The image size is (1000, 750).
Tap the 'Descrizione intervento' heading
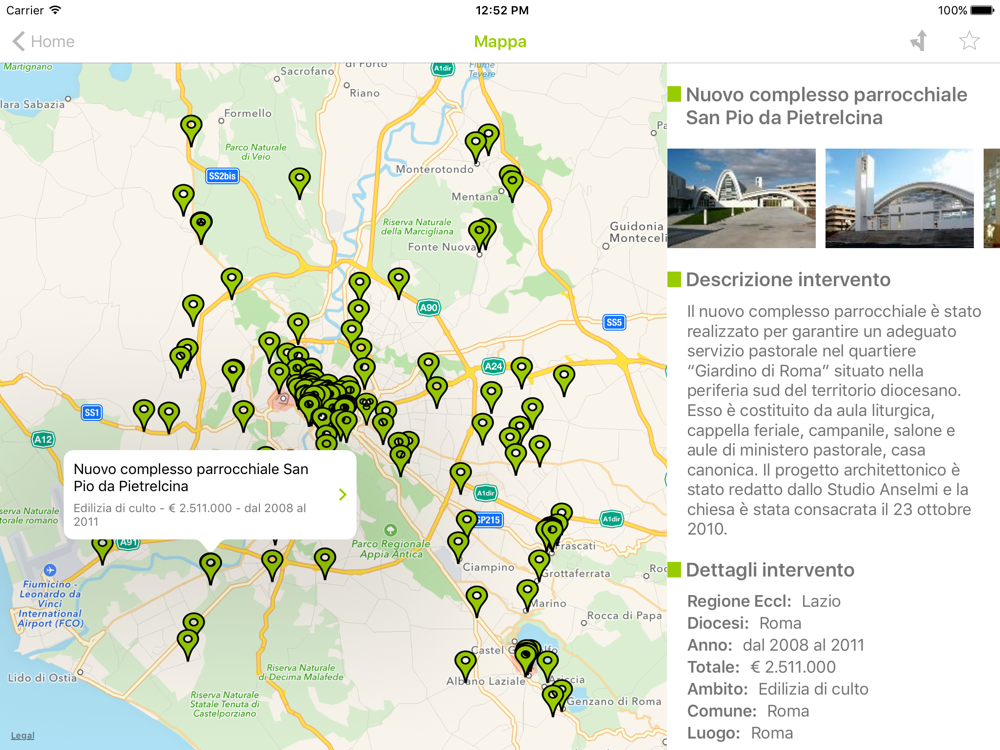point(788,279)
